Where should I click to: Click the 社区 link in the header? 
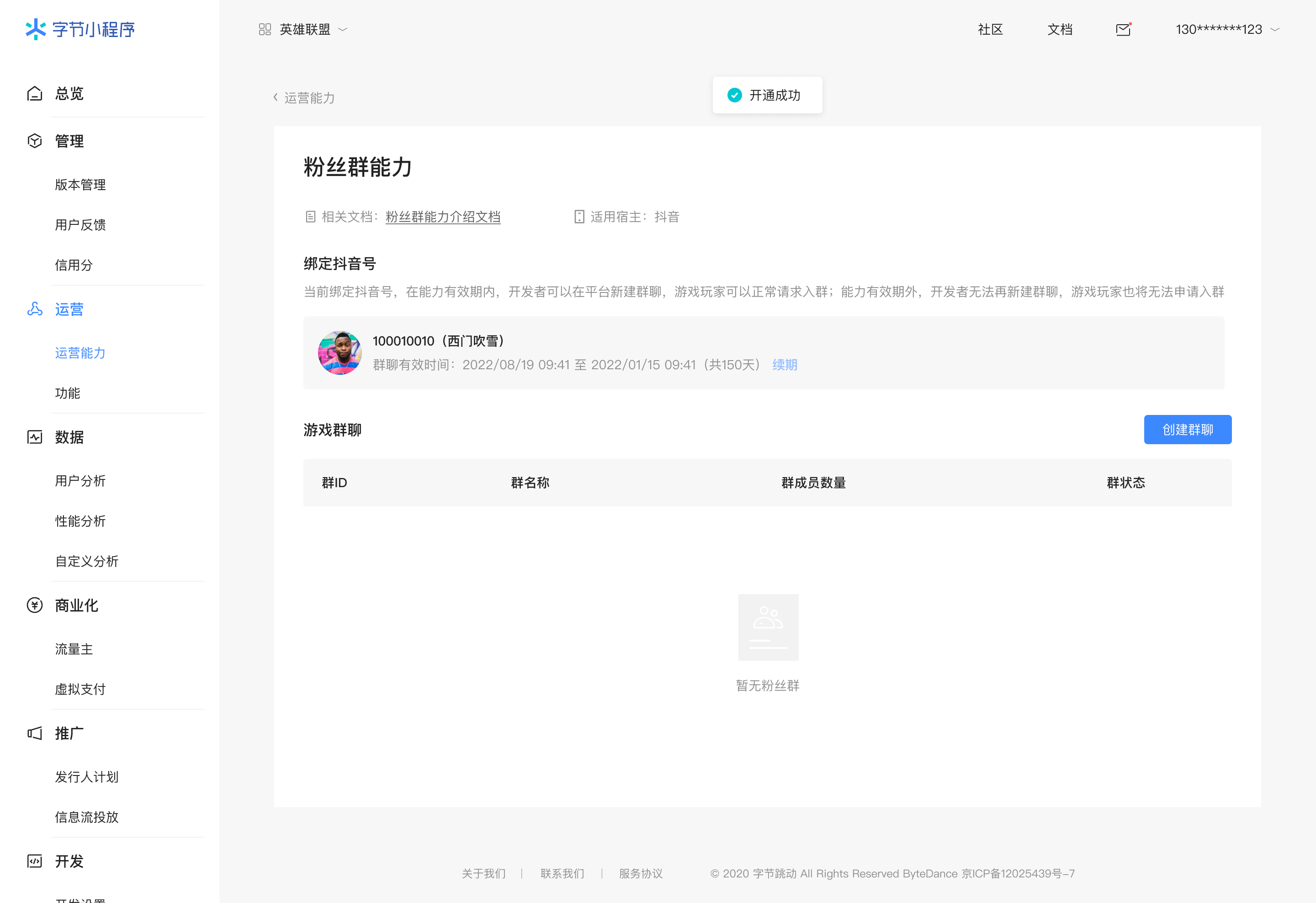990,29
